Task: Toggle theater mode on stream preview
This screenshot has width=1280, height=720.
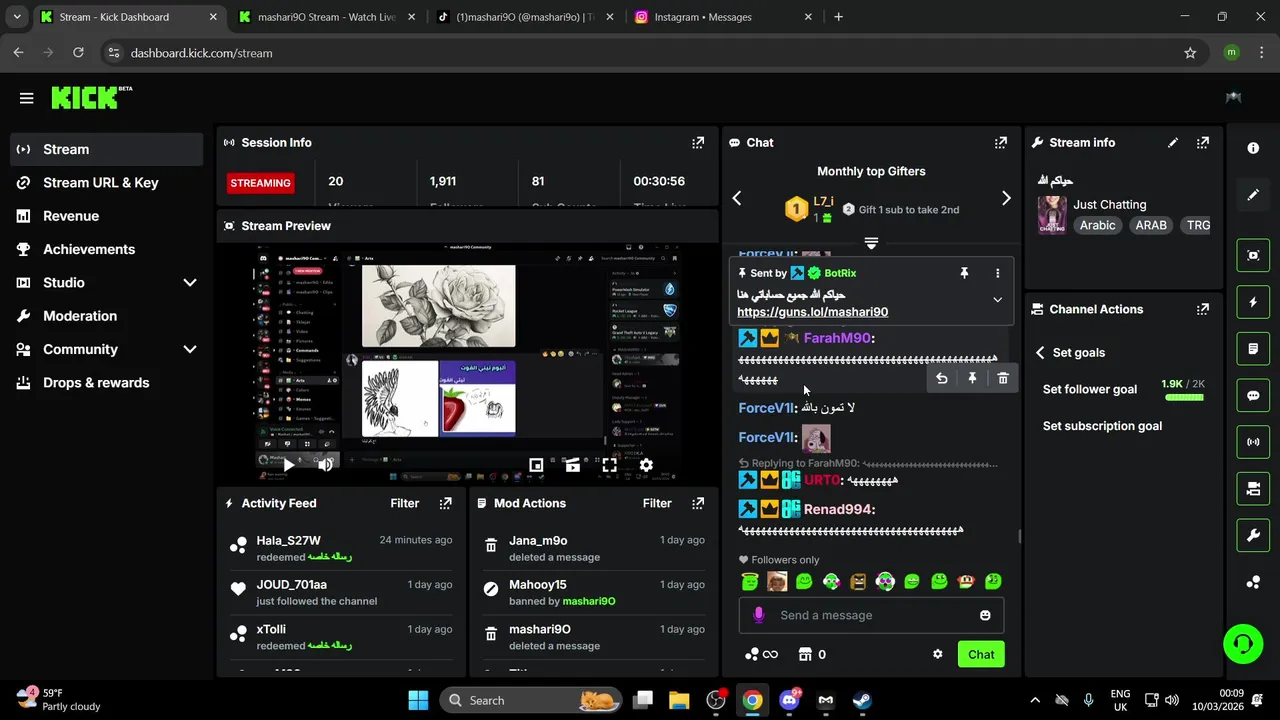Action: [572, 465]
